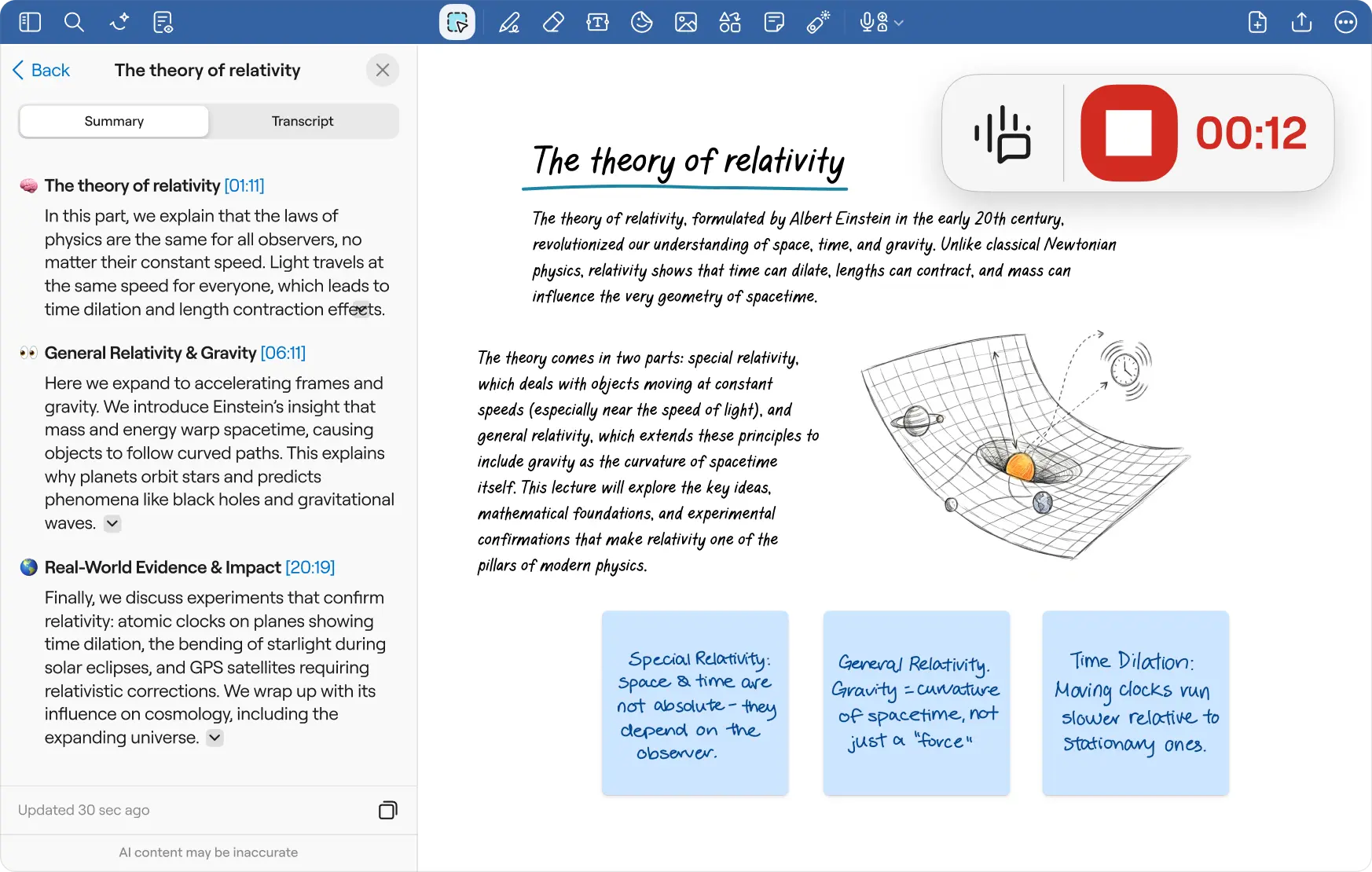Select the laser pointer tool
This screenshot has width=1372, height=872.
click(x=818, y=22)
